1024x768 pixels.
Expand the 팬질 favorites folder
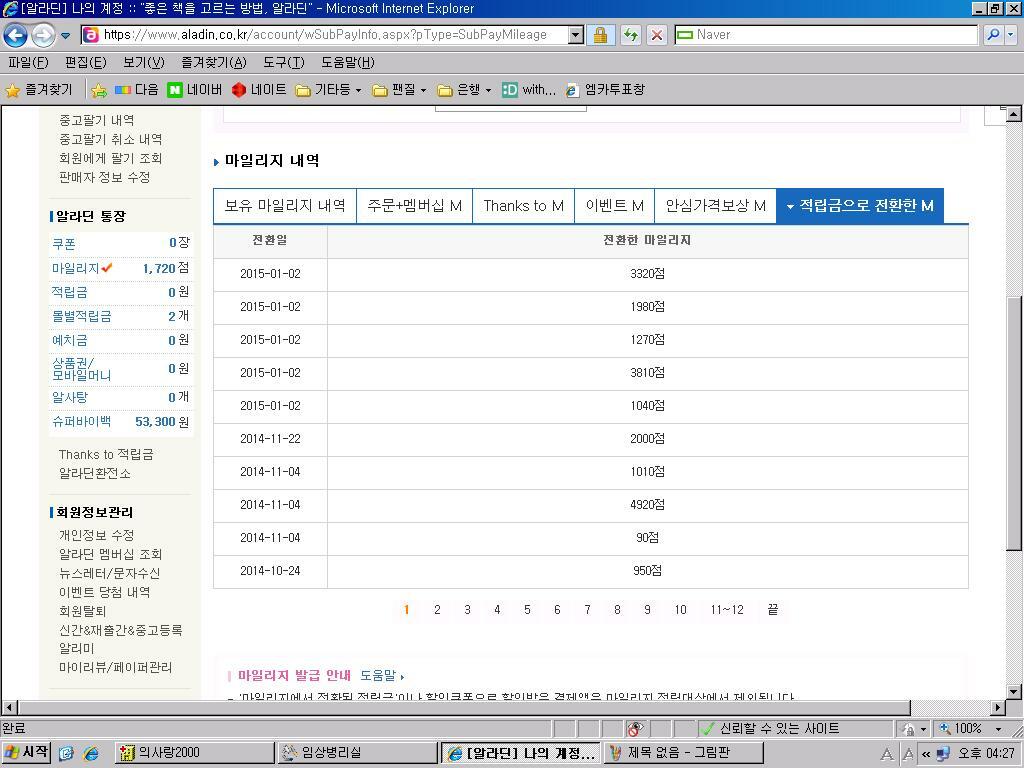coord(399,90)
